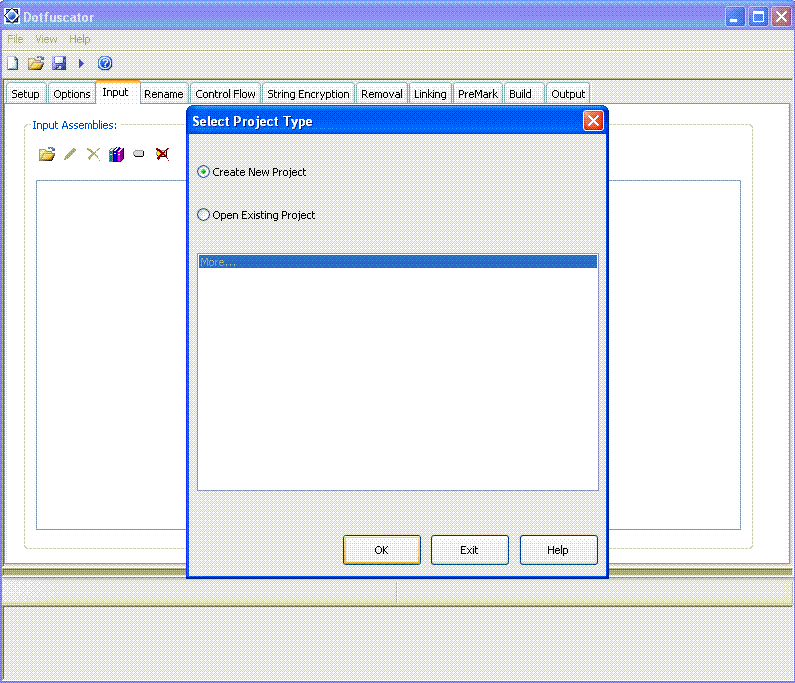Click the Build play arrow icon
795x683 pixels.
pos(81,63)
